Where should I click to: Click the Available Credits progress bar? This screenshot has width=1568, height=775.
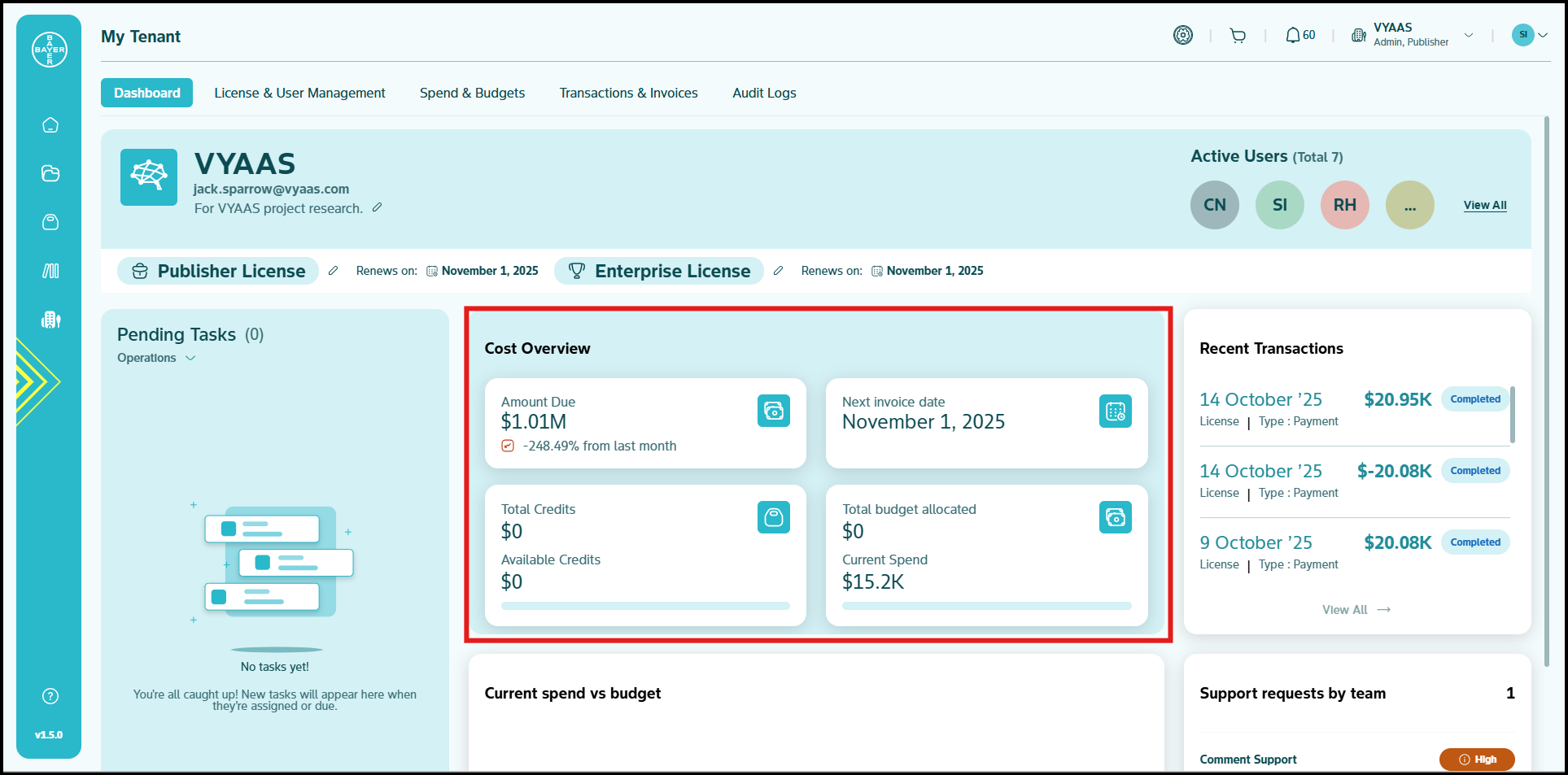645,606
